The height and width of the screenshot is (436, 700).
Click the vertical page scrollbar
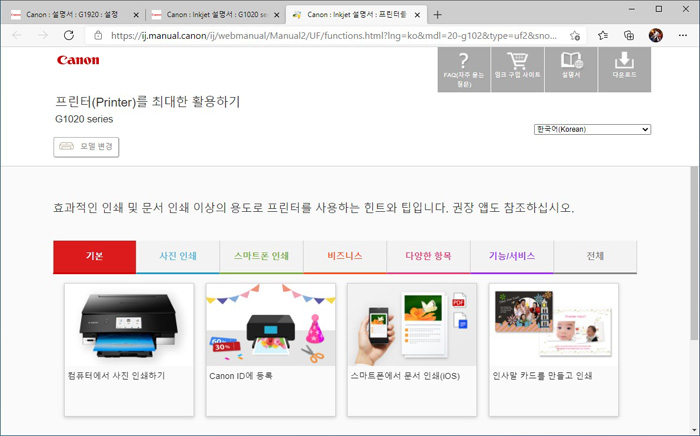pyautogui.click(x=694, y=252)
